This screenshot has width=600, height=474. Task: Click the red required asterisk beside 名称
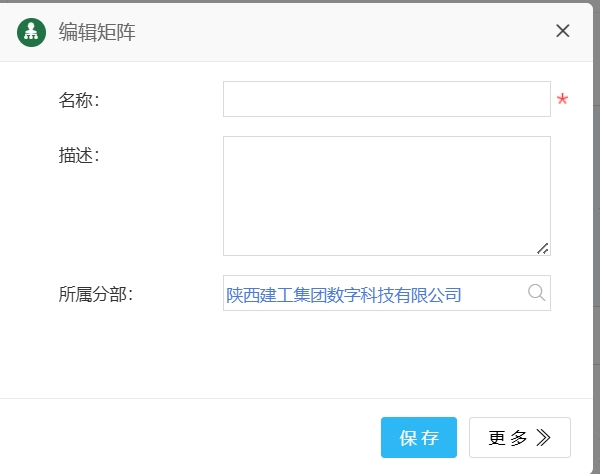pos(562,100)
